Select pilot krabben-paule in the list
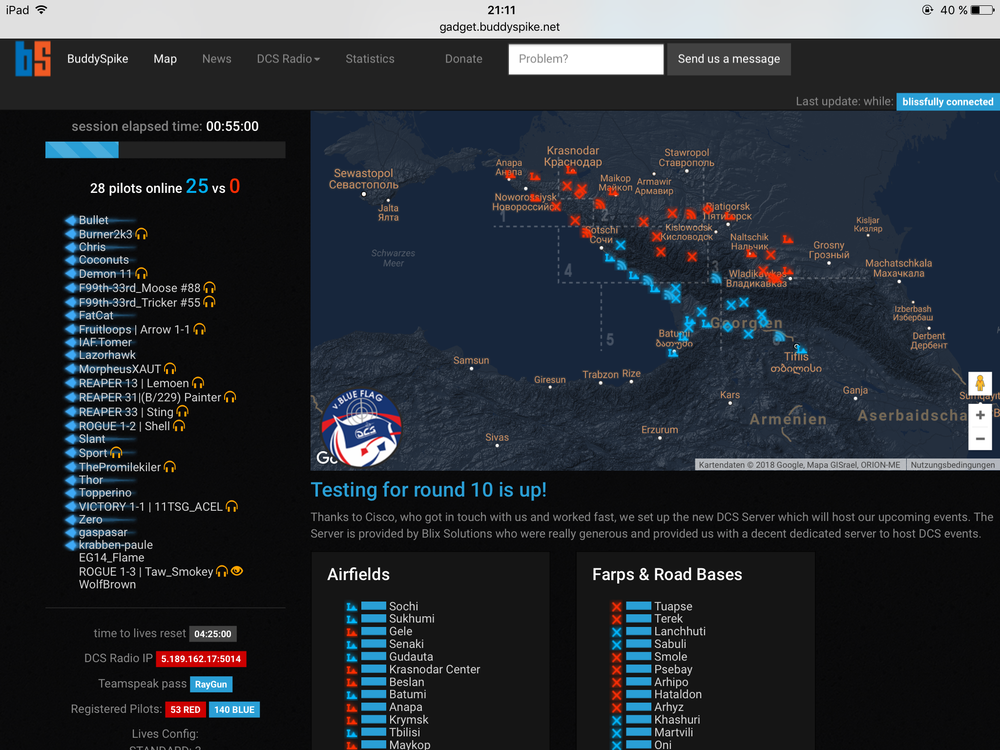1000x750 pixels. (x=115, y=545)
